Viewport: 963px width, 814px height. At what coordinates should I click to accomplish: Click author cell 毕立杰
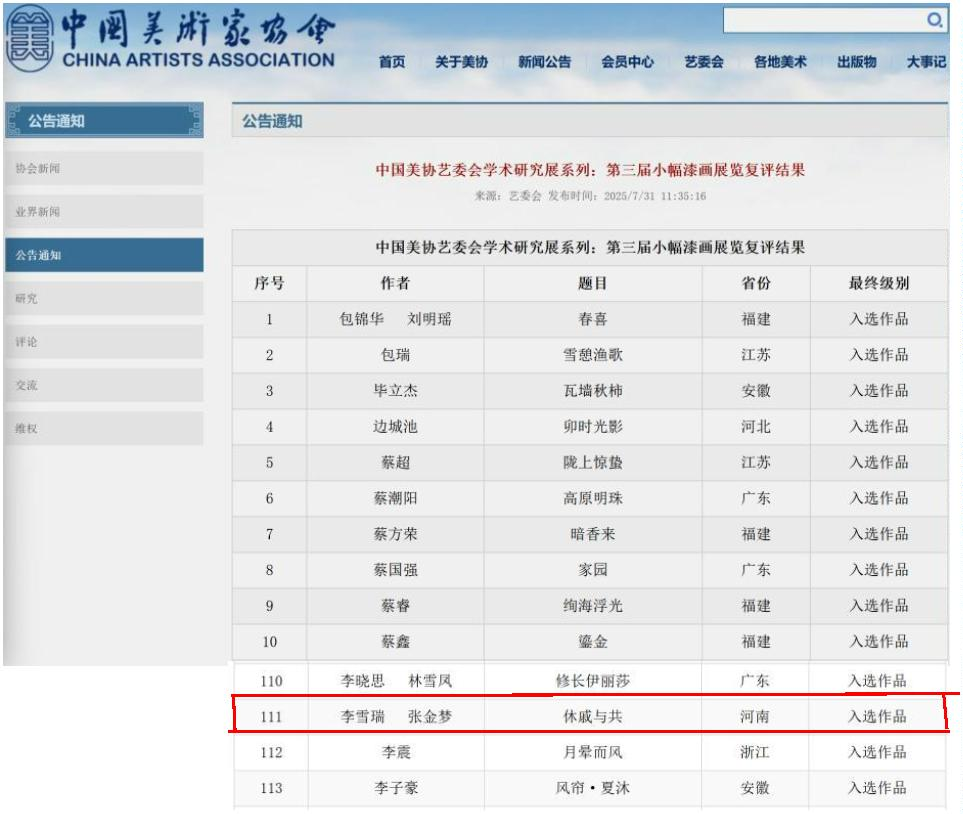point(395,391)
